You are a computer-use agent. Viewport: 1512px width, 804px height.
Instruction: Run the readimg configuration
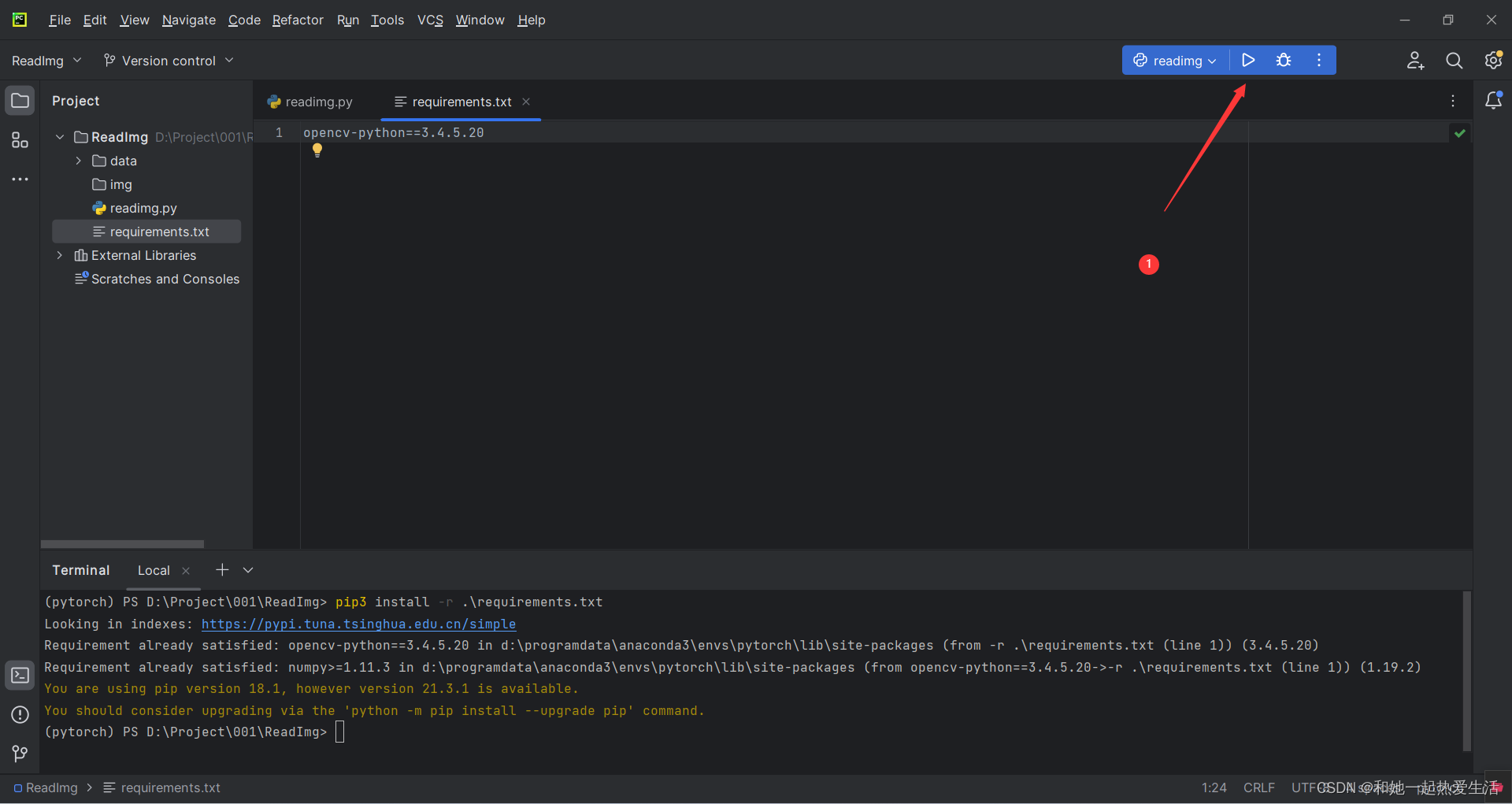(1248, 60)
